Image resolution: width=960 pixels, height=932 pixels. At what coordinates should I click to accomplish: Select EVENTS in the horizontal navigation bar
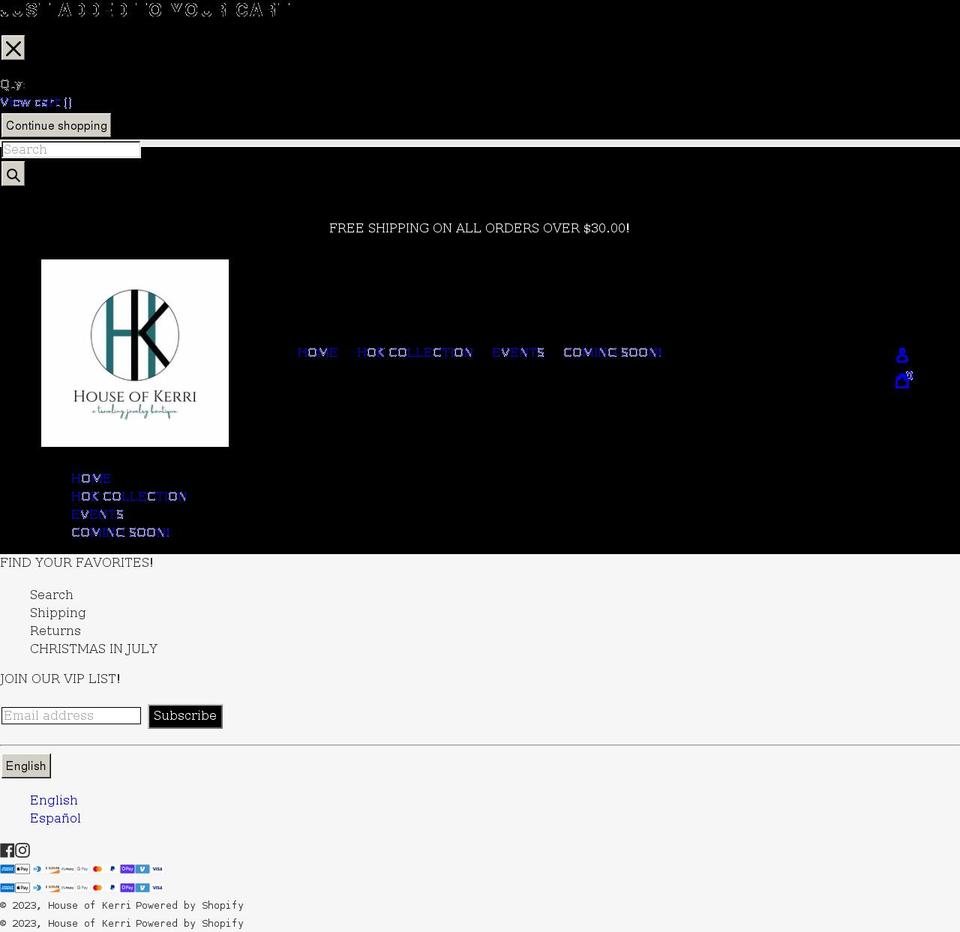pos(518,352)
